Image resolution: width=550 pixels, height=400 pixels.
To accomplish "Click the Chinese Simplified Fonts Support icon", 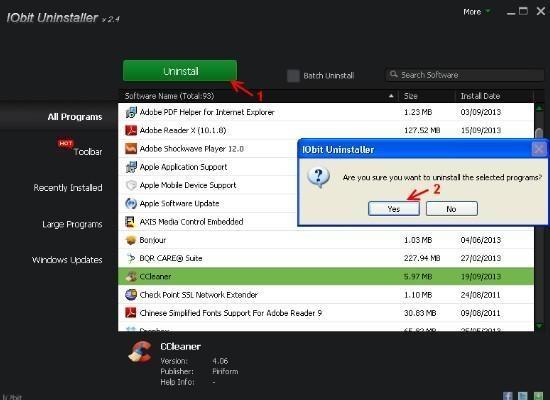I will [x=131, y=313].
